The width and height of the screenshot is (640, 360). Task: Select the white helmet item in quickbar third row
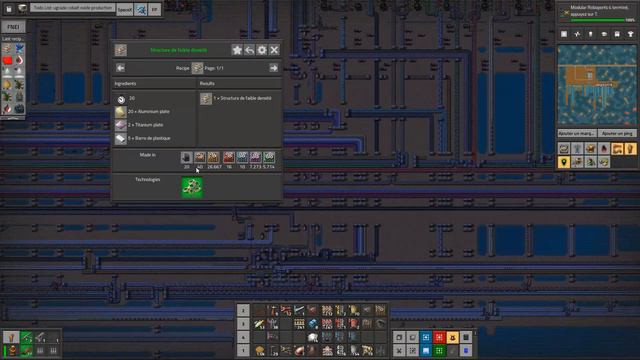[x=313, y=337]
